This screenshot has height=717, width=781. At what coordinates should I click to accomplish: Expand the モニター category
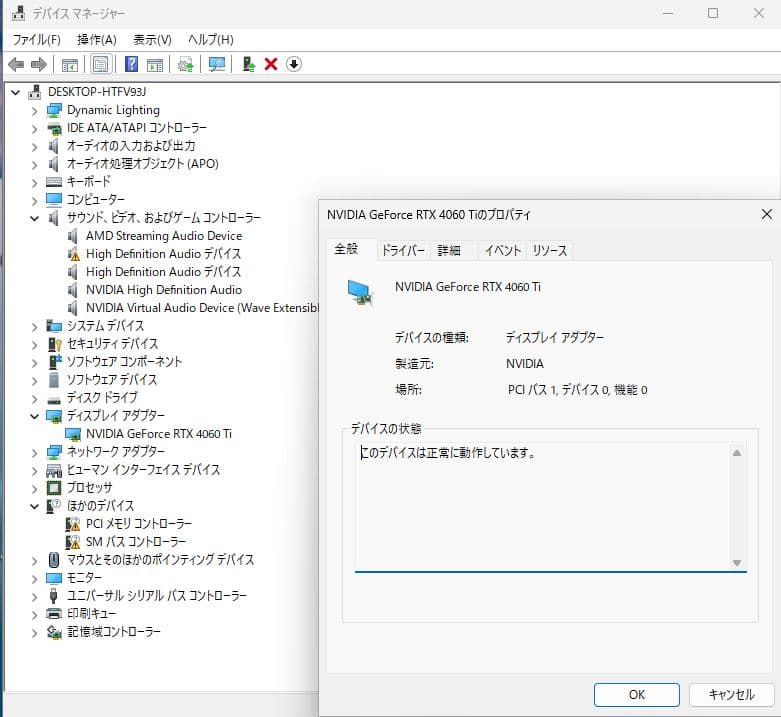pyautogui.click(x=34, y=578)
